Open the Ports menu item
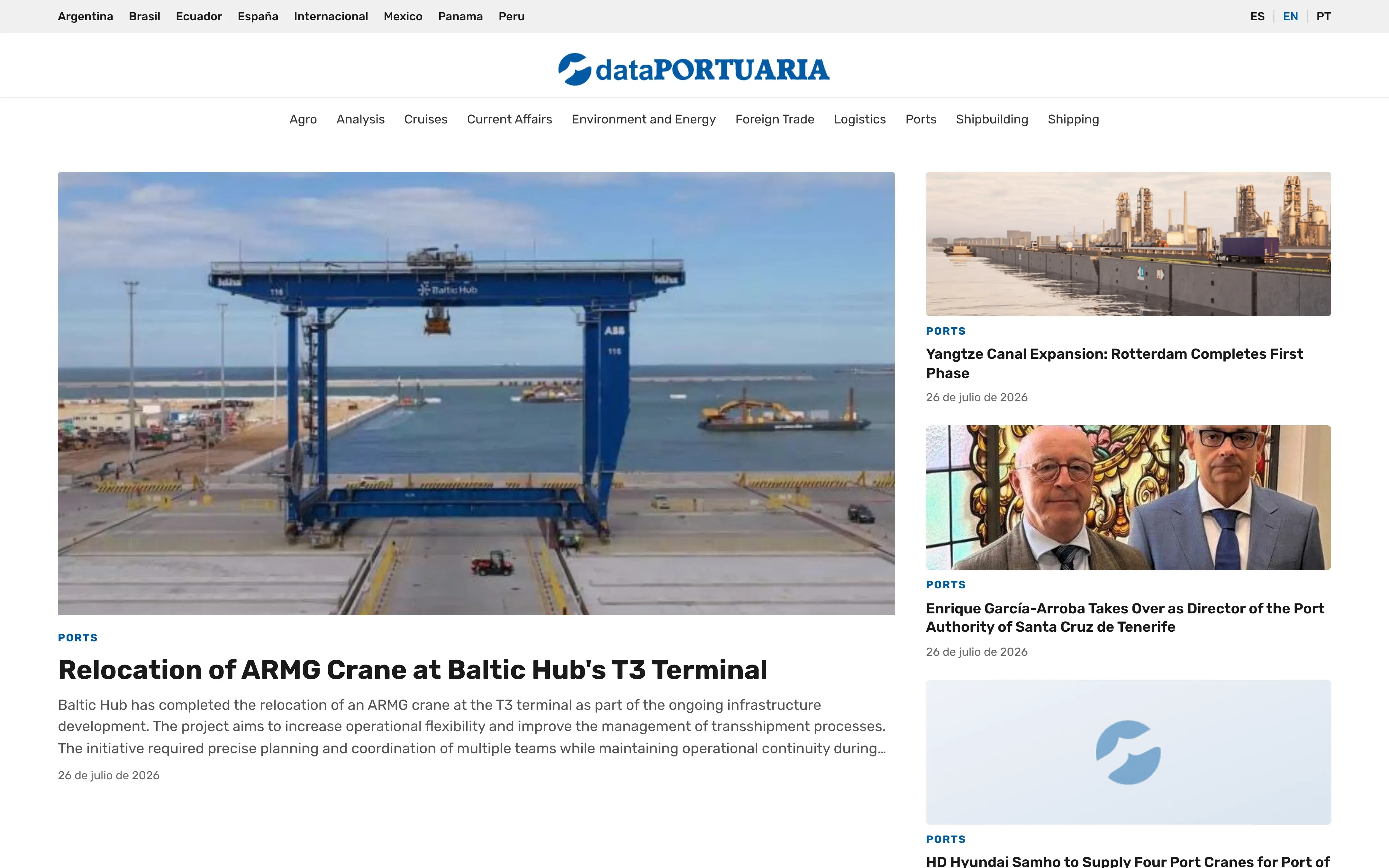Image resolution: width=1389 pixels, height=868 pixels. (921, 119)
